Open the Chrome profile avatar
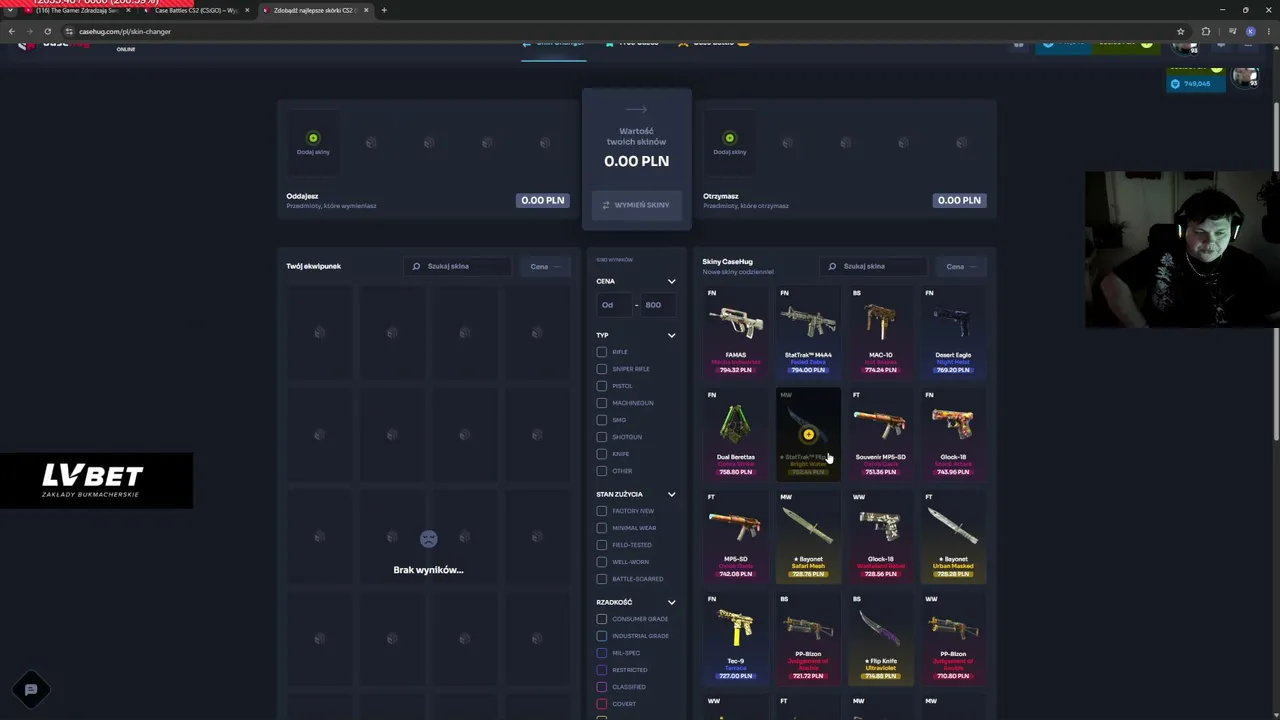Screen dimensions: 1280x720 [x=1250, y=31]
